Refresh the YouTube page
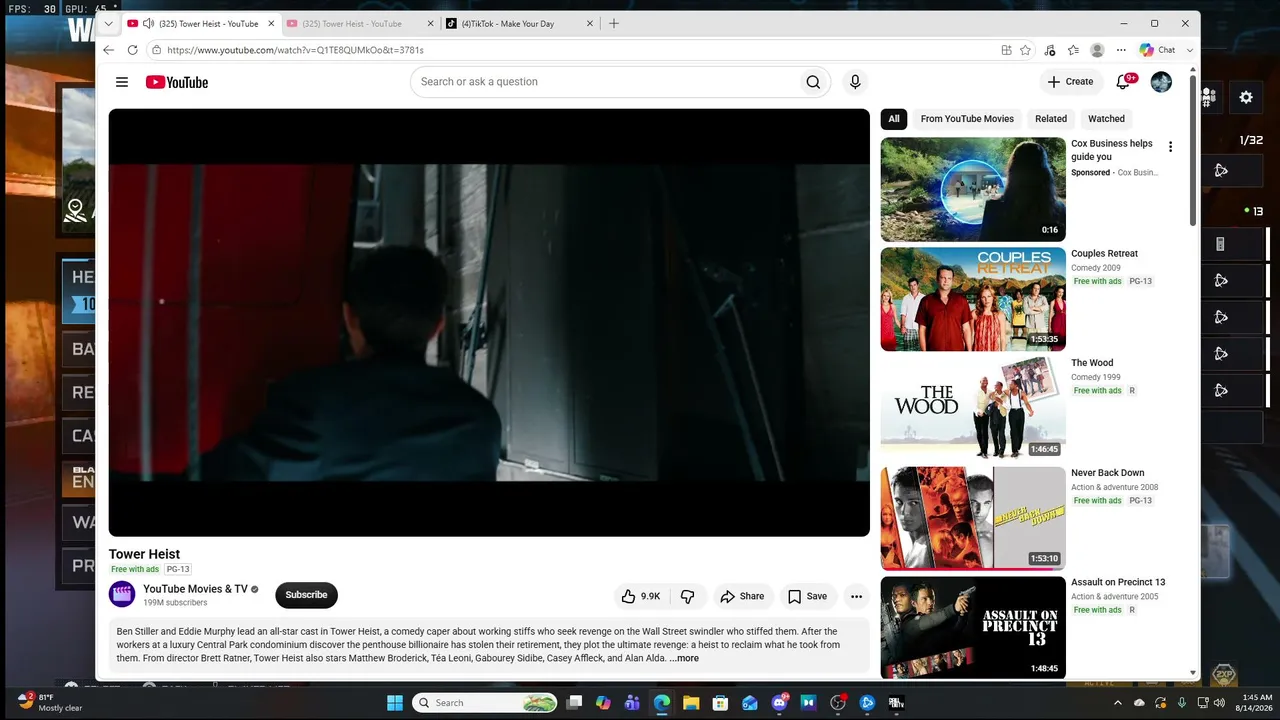Screen dimensions: 1280x720 point(132,50)
